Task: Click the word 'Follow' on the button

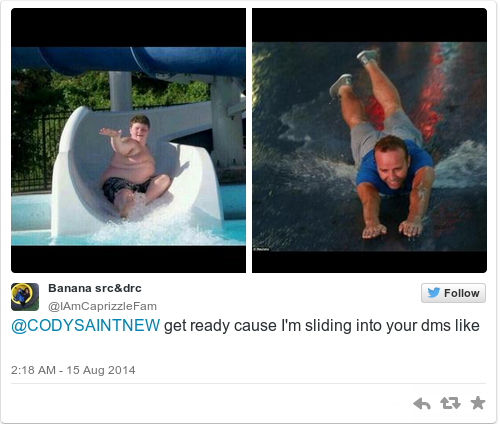Action: pos(462,293)
